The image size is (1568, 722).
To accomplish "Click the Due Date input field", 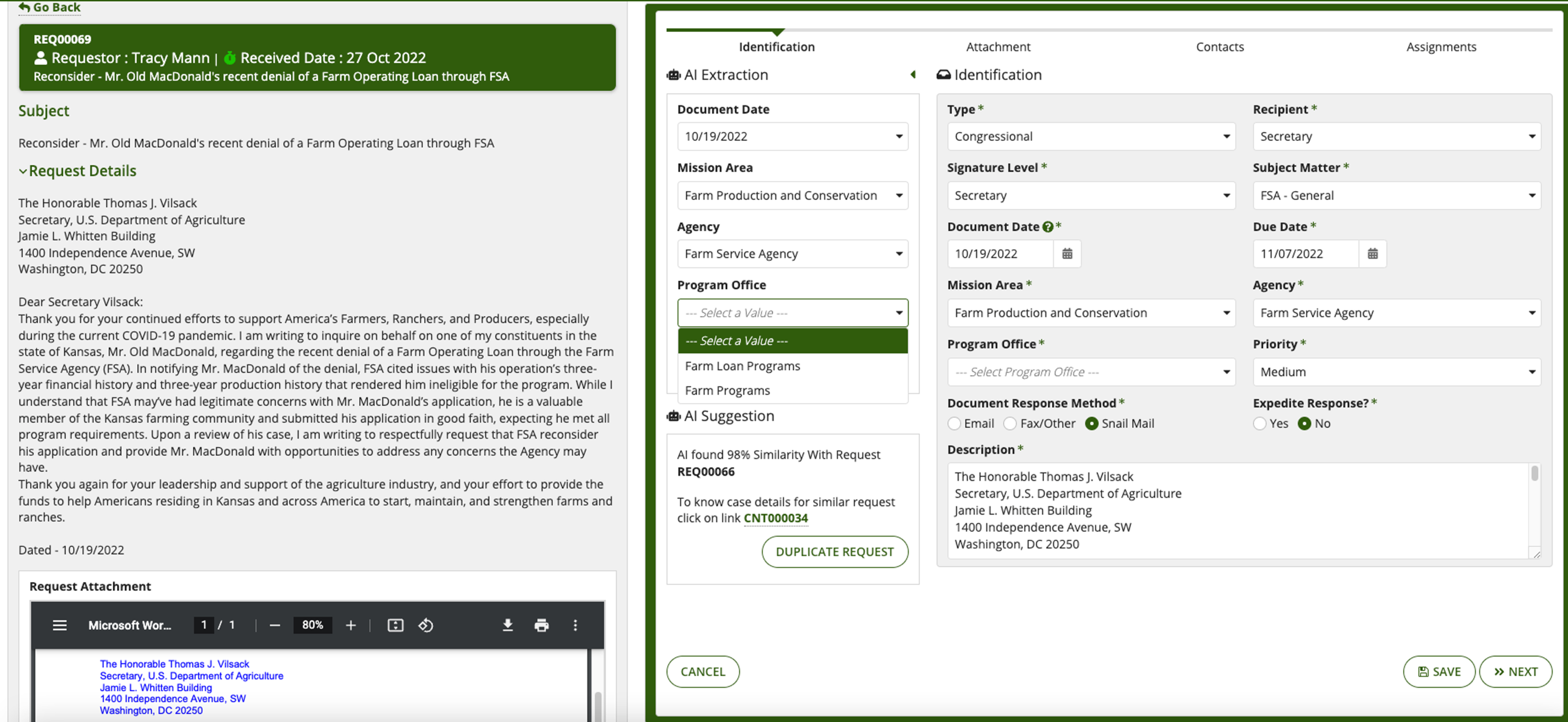I will point(1306,253).
